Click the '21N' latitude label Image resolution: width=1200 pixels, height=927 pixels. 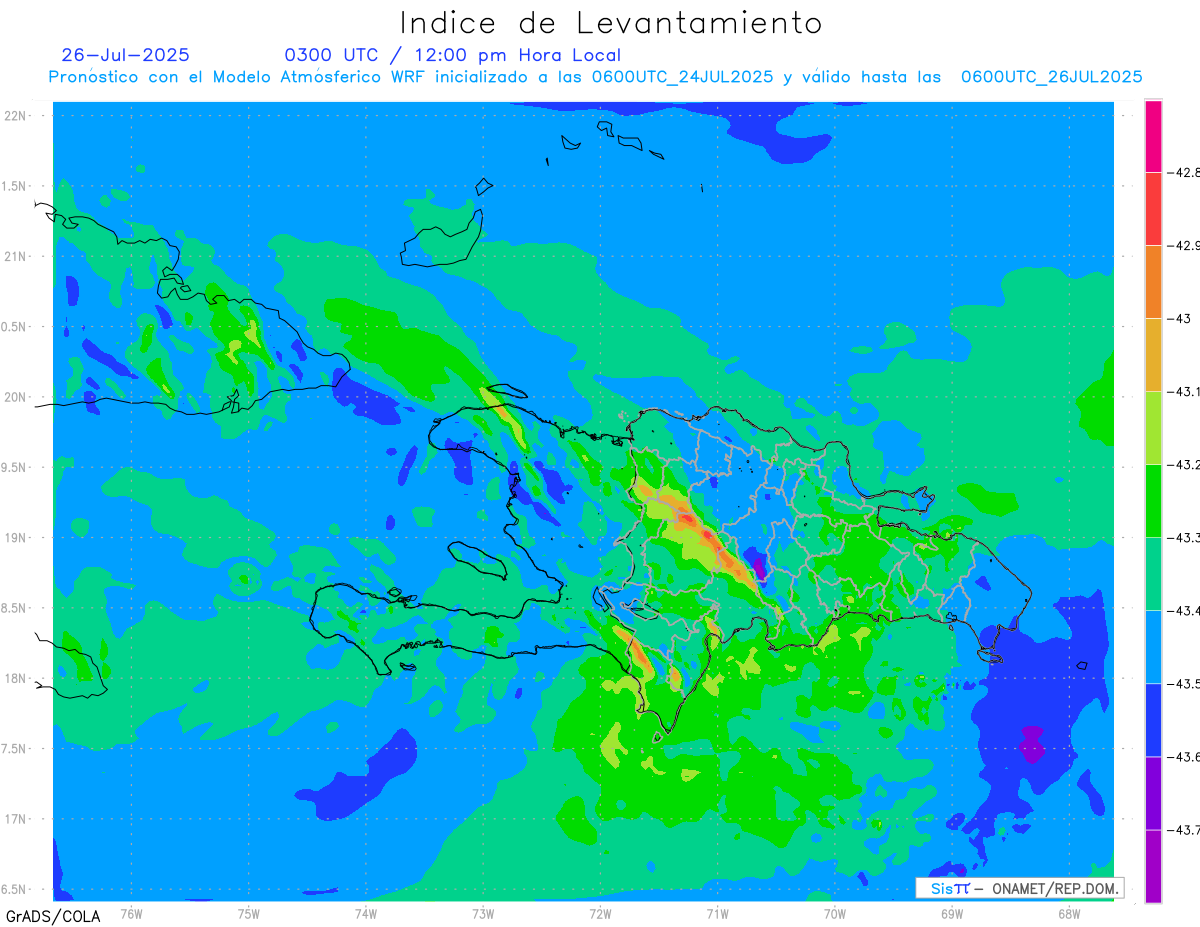pyautogui.click(x=16, y=257)
